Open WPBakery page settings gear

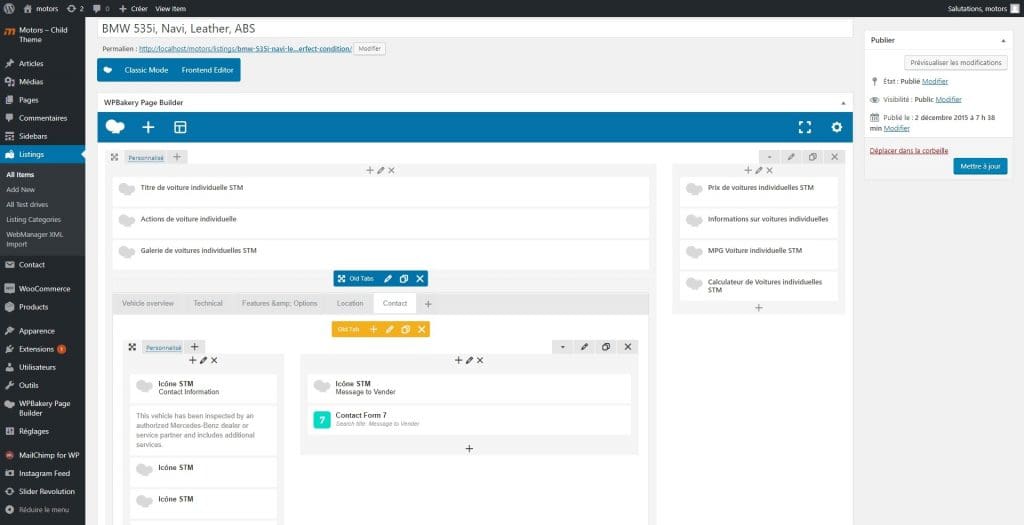[837, 127]
